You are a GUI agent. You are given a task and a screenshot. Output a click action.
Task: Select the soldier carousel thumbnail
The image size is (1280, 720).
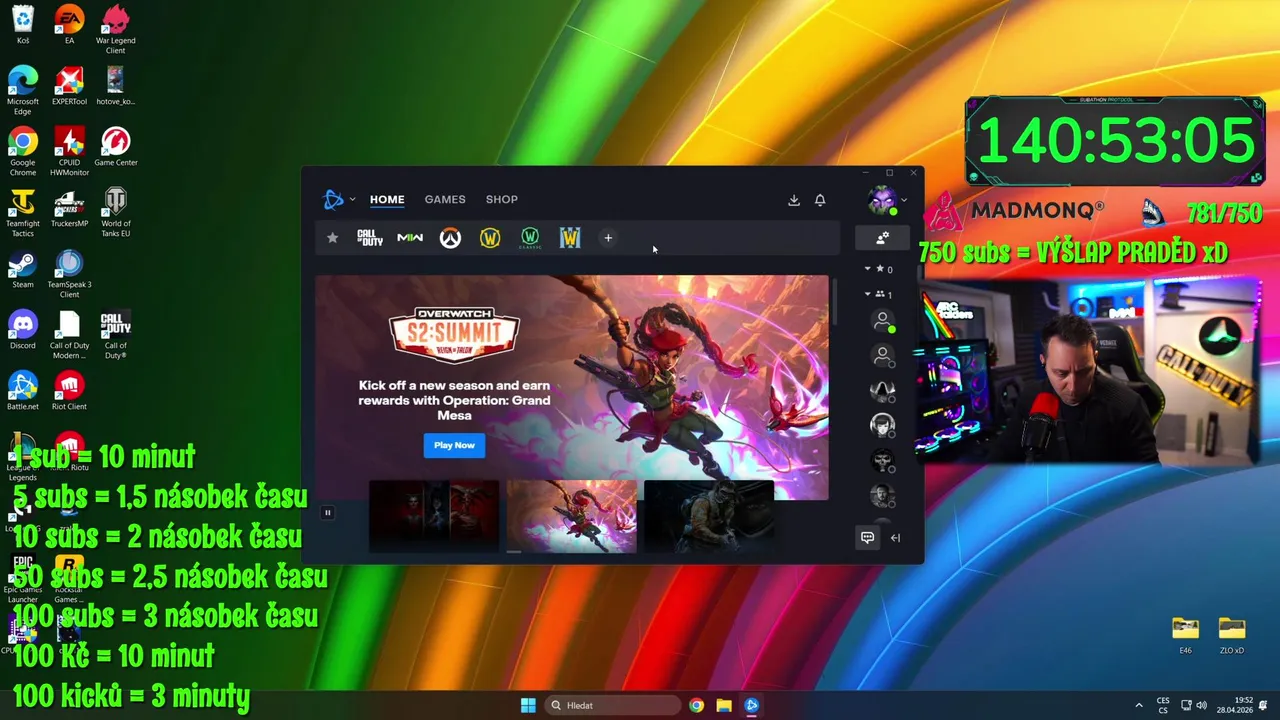(709, 516)
